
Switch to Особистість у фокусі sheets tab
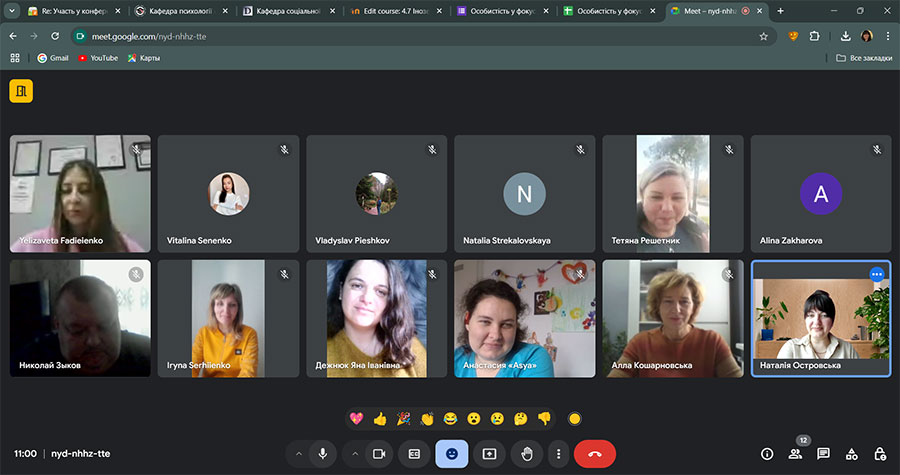(610, 11)
